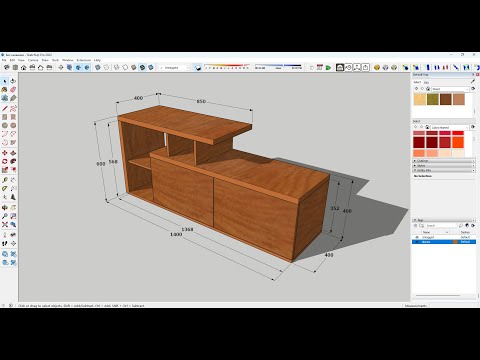Adjust the shadow date slider
Viewport: 480px width, 360px height.
pos(227,67)
